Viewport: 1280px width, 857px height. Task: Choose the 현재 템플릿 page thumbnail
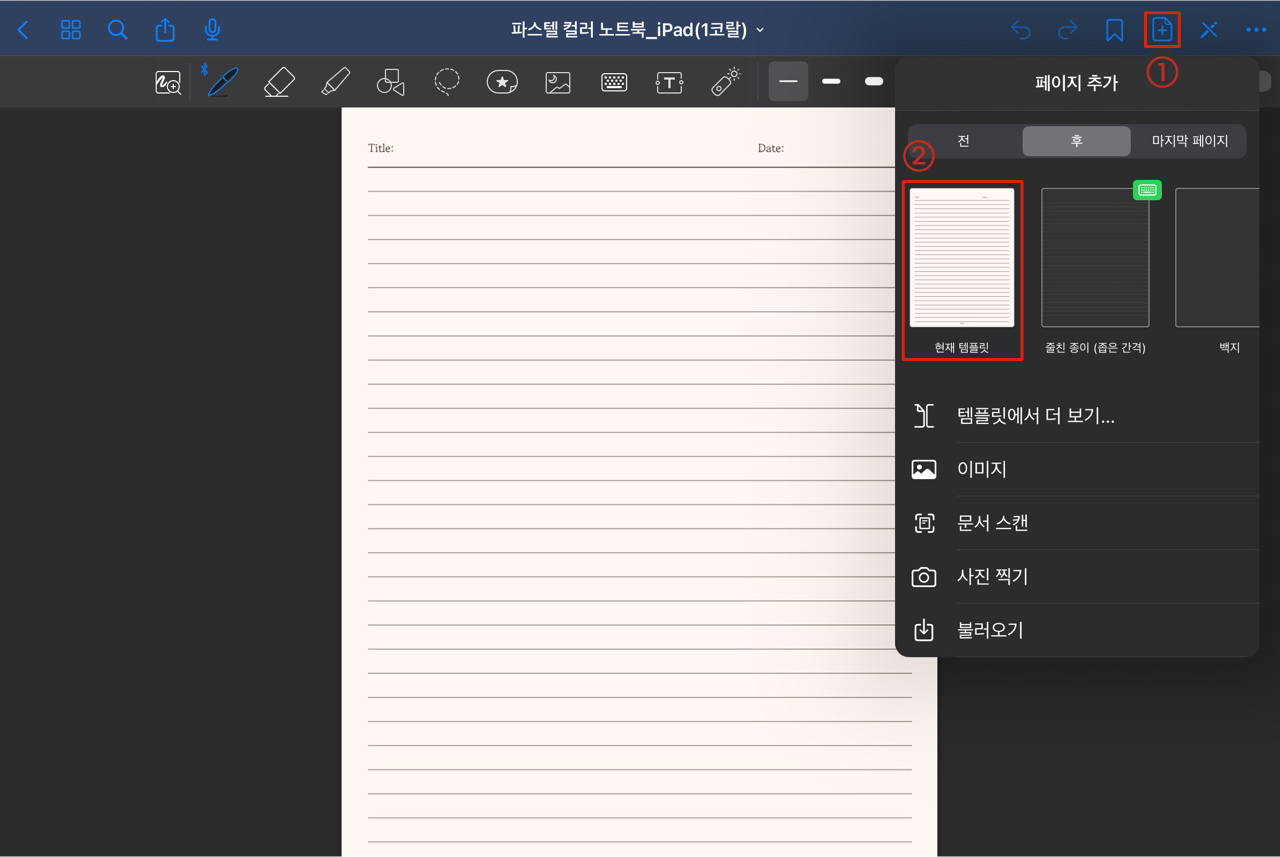[x=962, y=257]
